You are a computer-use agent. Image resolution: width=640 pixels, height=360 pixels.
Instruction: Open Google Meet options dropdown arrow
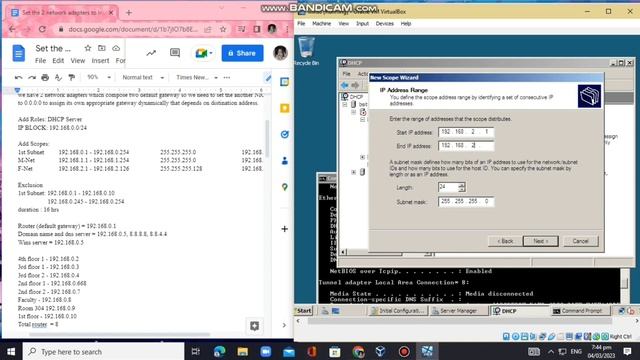tap(211, 53)
